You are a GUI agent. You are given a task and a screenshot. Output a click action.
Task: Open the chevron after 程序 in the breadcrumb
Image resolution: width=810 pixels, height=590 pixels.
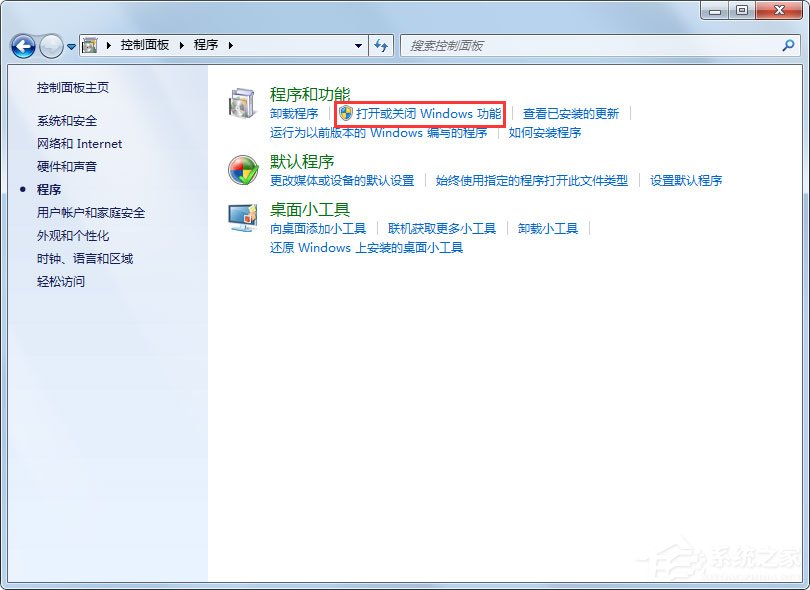[x=233, y=45]
